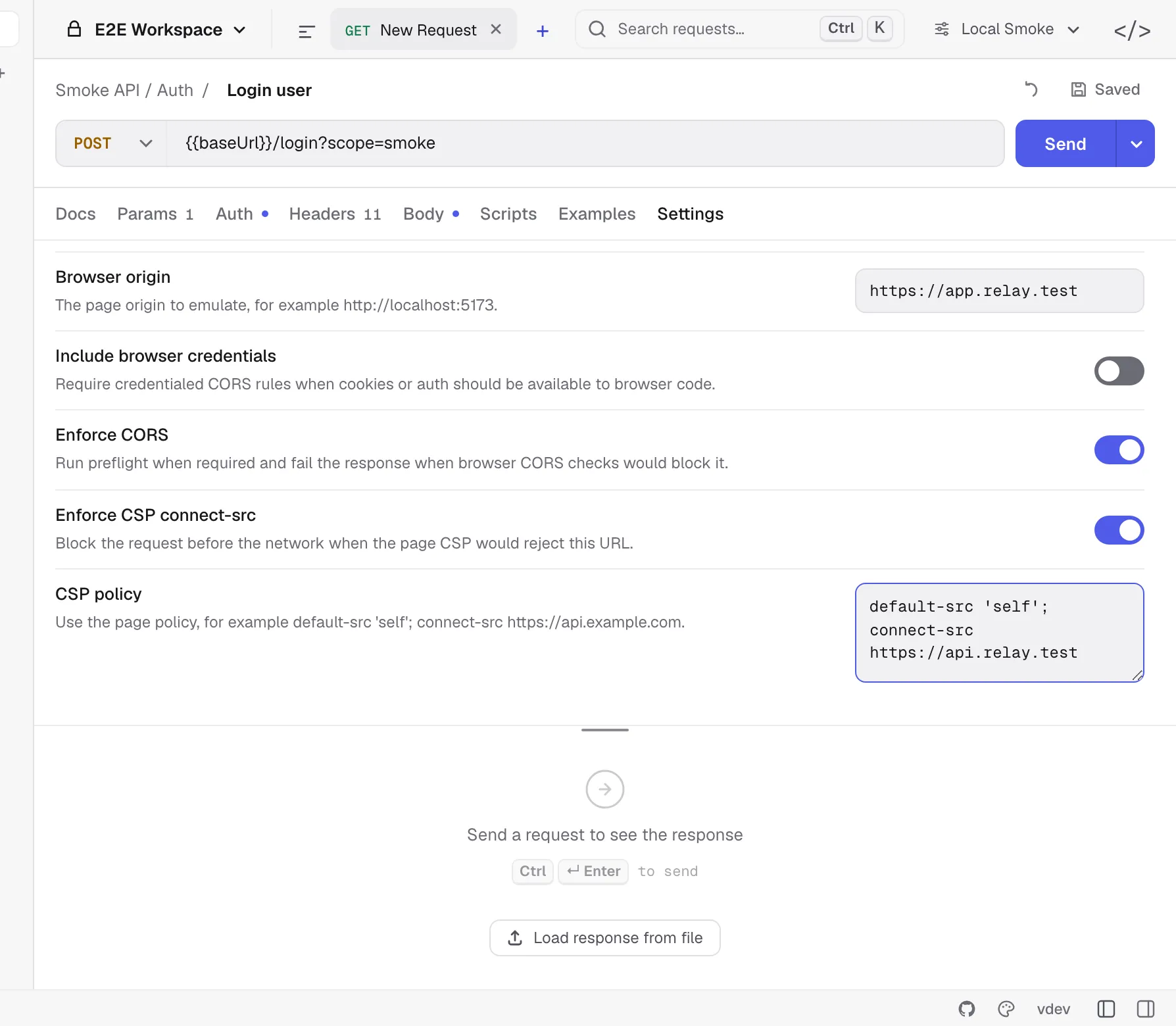
Task: Click the Smoke API breadcrumb
Action: 97,90
